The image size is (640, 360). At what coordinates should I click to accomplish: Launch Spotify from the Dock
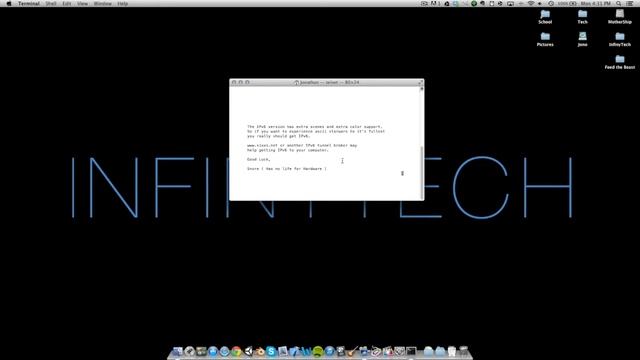click(318, 351)
